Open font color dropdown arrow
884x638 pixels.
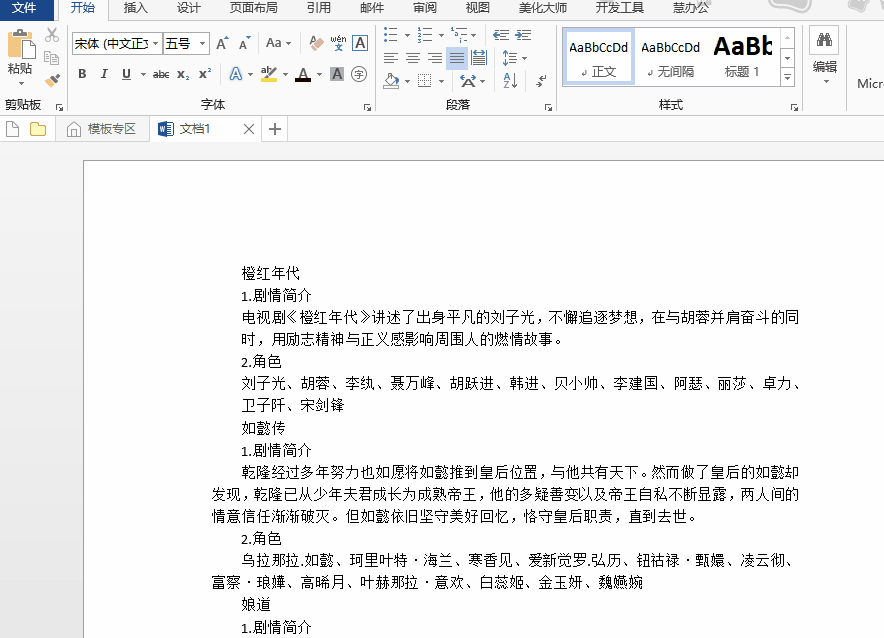coord(320,74)
